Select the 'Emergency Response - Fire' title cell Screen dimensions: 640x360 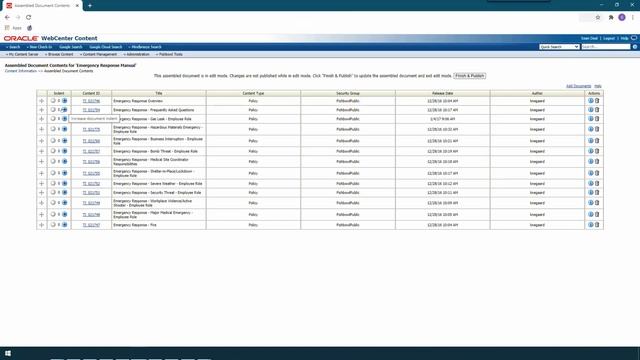(x=159, y=225)
